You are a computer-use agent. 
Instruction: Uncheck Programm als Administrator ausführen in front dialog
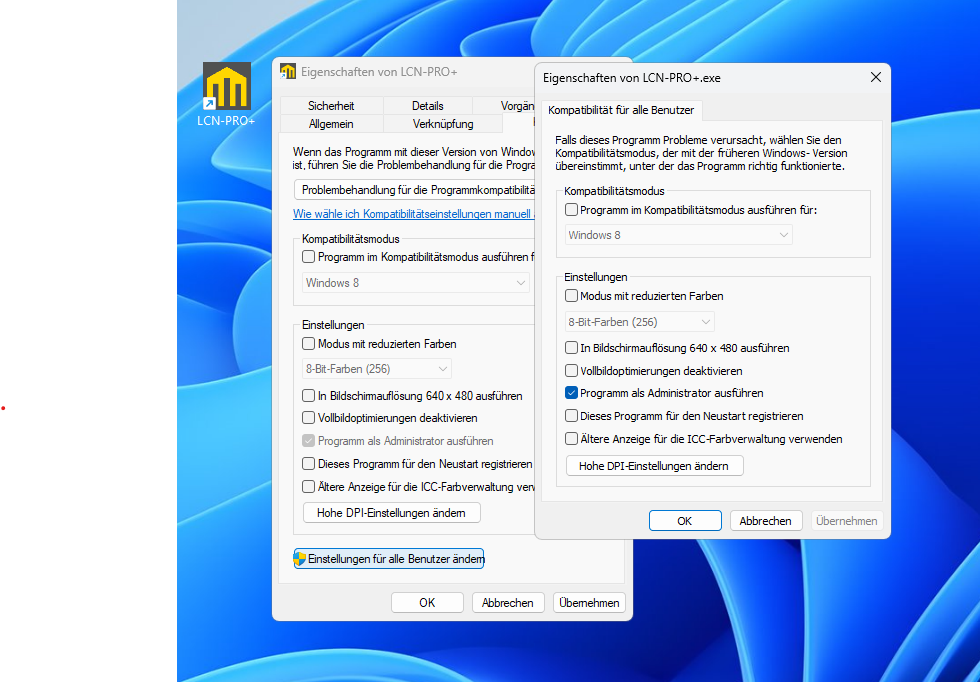click(571, 393)
